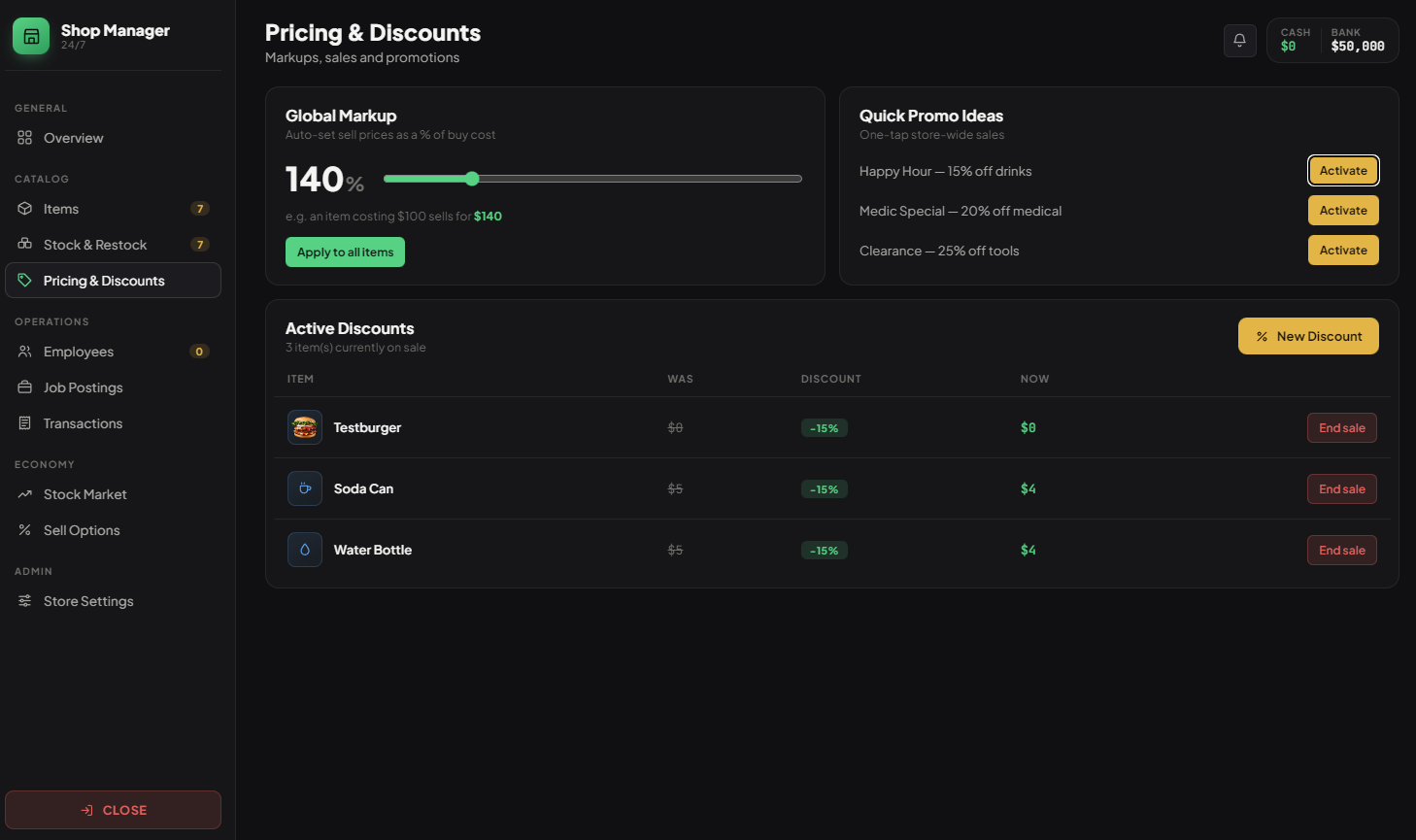Go to Sell Options

(113, 530)
